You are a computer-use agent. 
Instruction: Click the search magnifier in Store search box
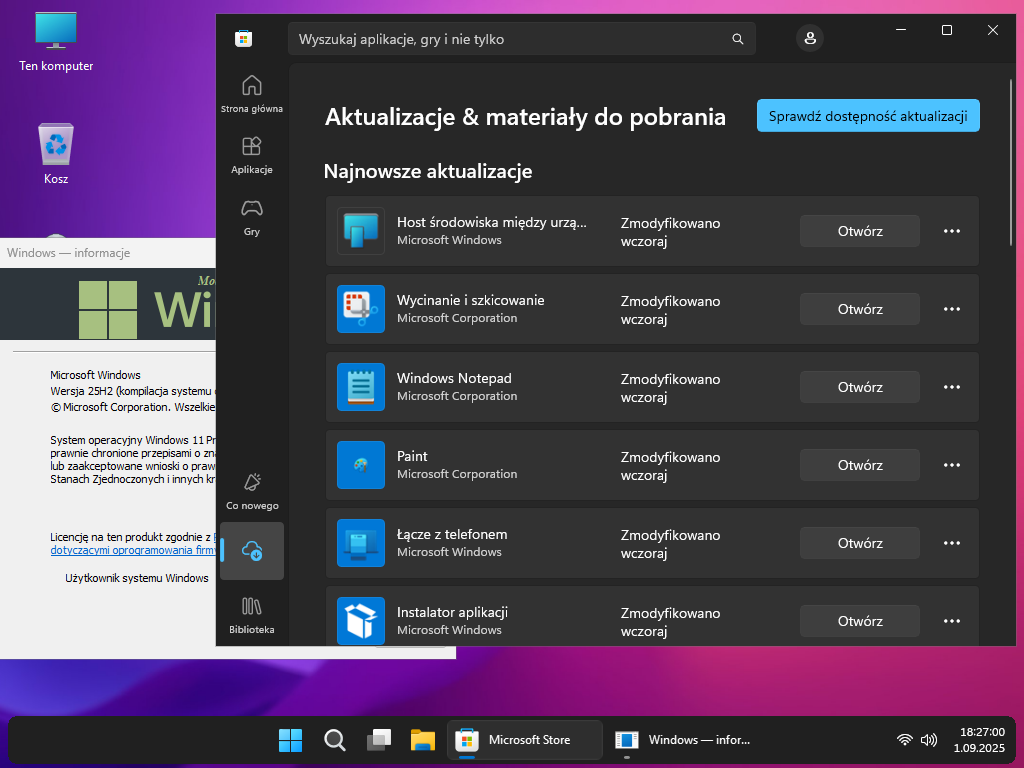coord(738,39)
